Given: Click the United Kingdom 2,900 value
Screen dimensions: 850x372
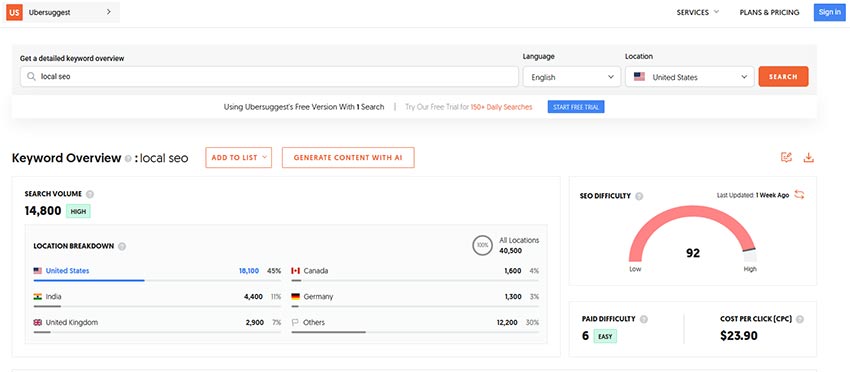Looking at the screenshot, I should pos(255,322).
